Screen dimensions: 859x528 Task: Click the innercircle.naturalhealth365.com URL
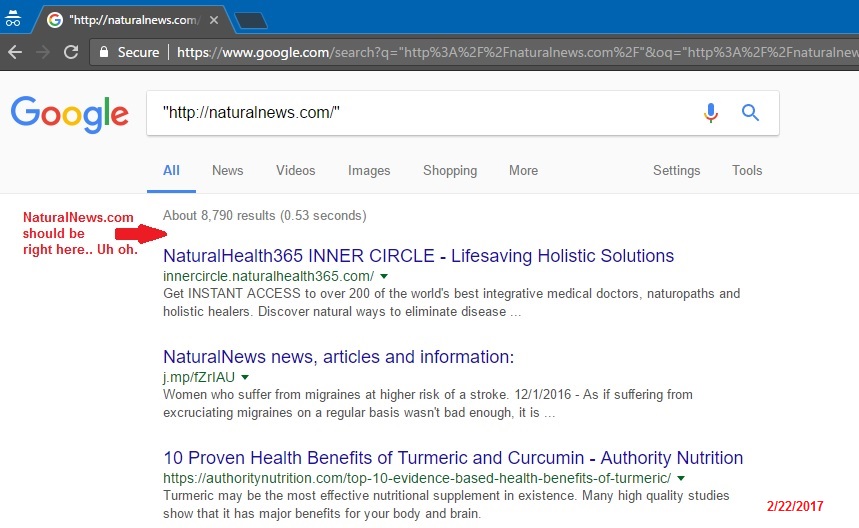pyautogui.click(x=268, y=276)
